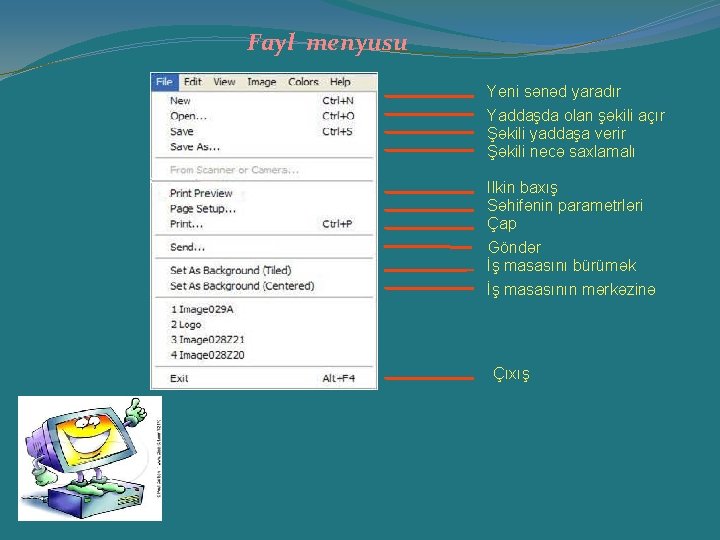Open the Image menu
This screenshot has height=540, width=720.
[x=261, y=82]
